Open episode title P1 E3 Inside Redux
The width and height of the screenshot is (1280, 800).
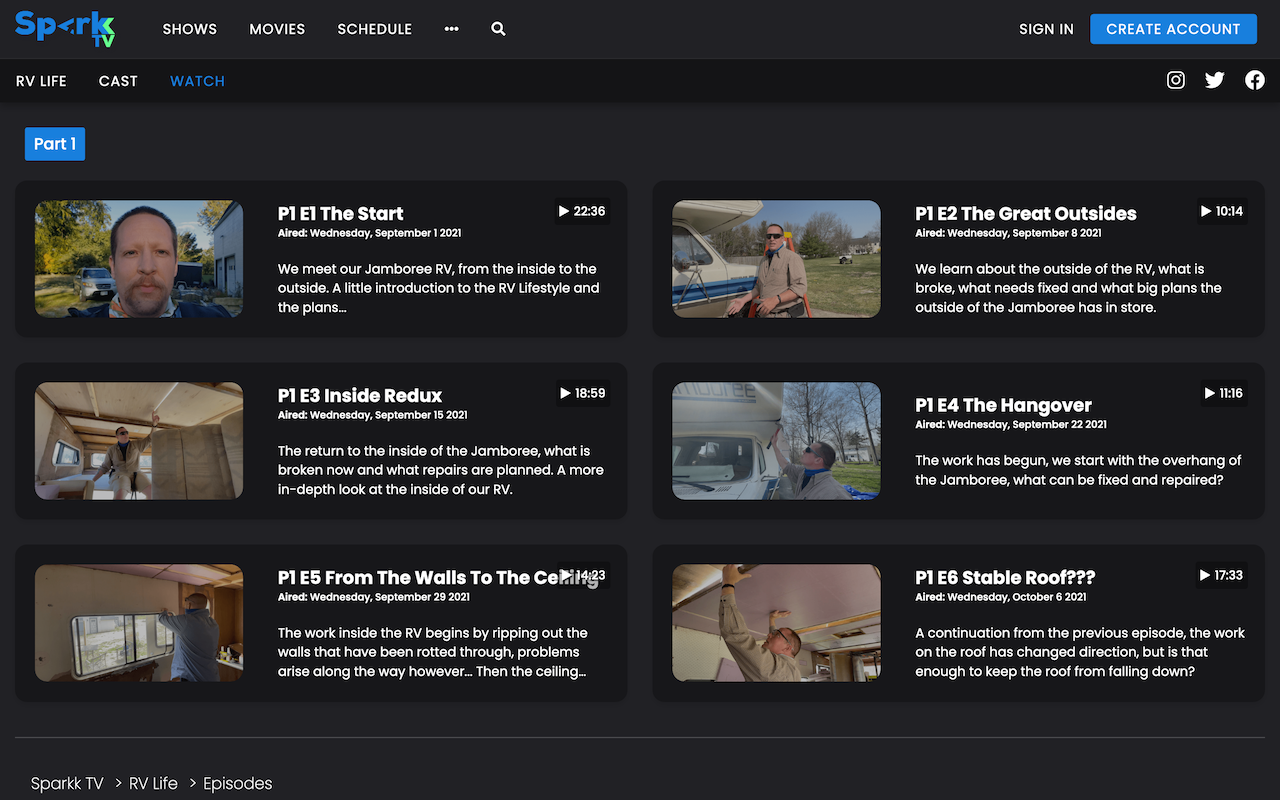(x=359, y=395)
